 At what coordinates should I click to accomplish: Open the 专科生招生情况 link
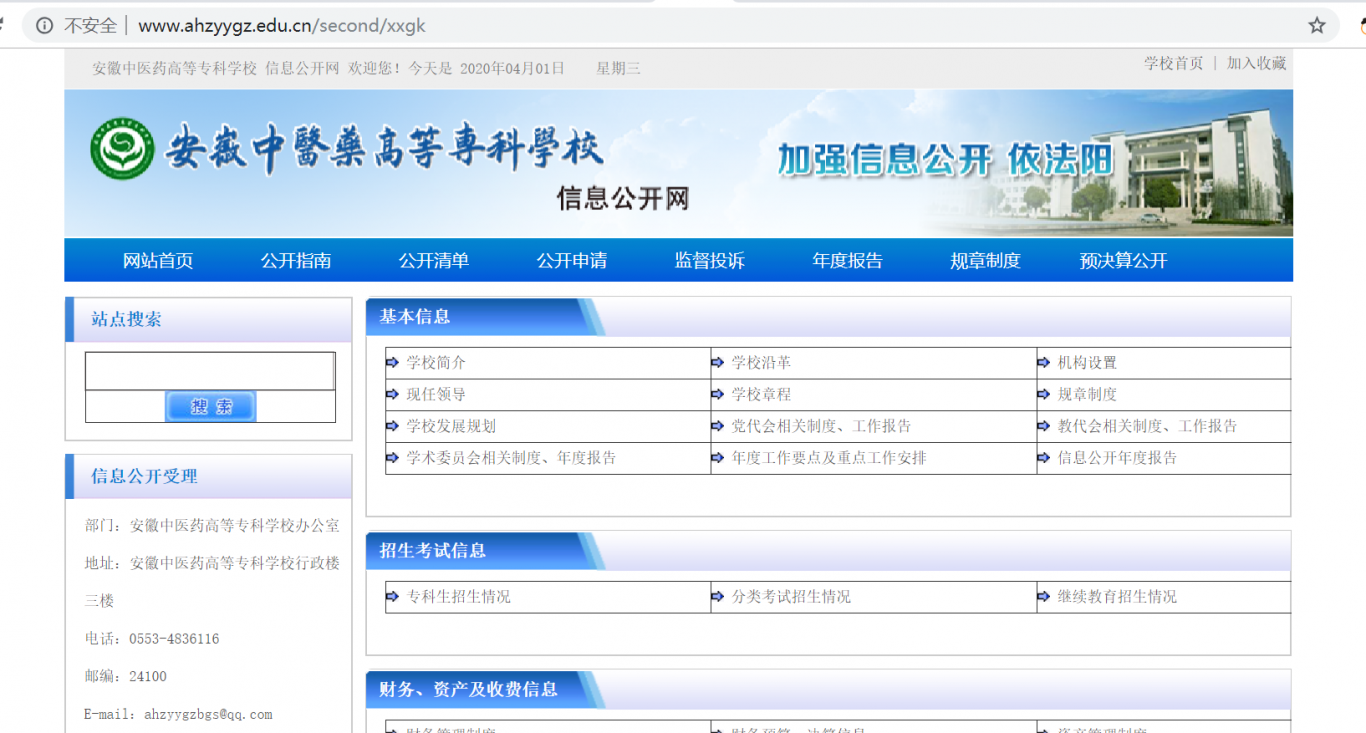(458, 598)
